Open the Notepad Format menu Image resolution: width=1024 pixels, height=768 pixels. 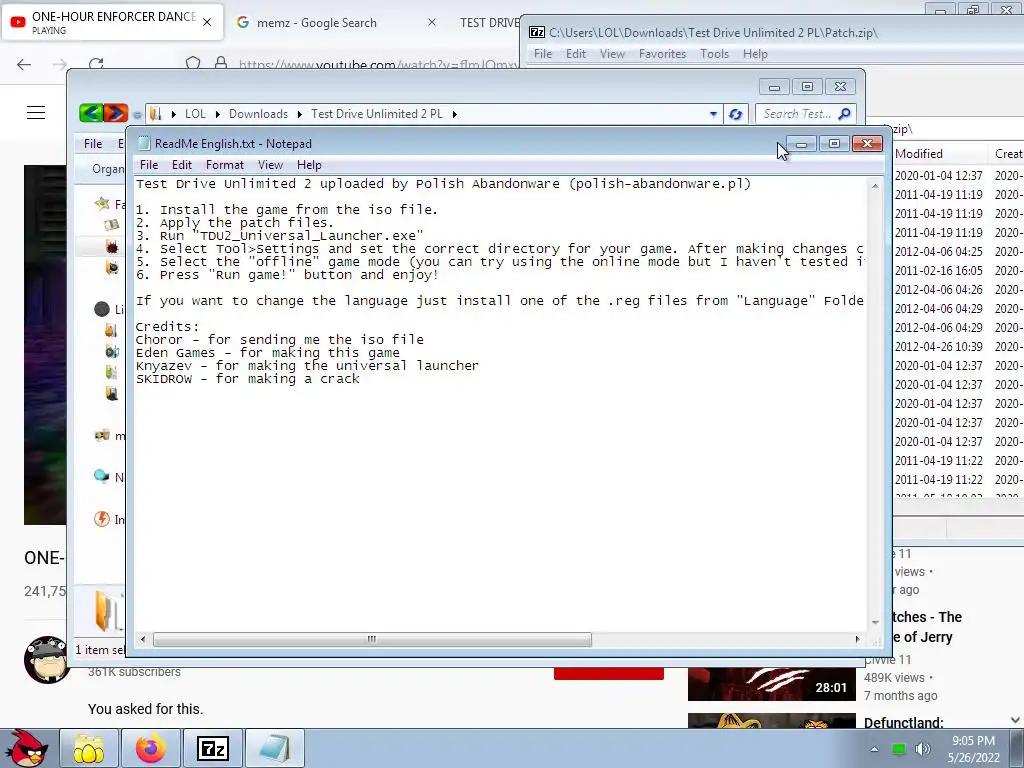225,165
